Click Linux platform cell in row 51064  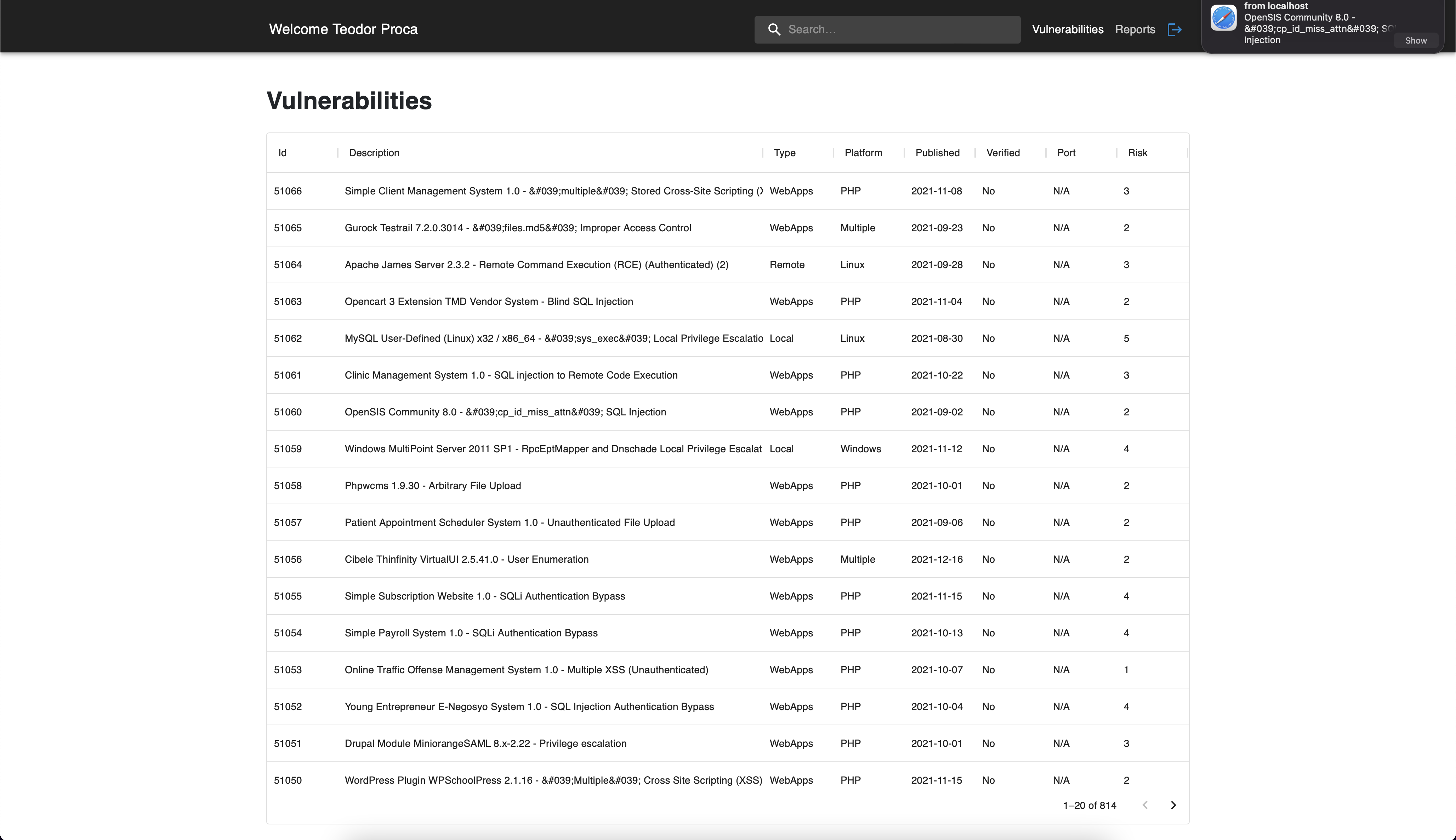[853, 265]
